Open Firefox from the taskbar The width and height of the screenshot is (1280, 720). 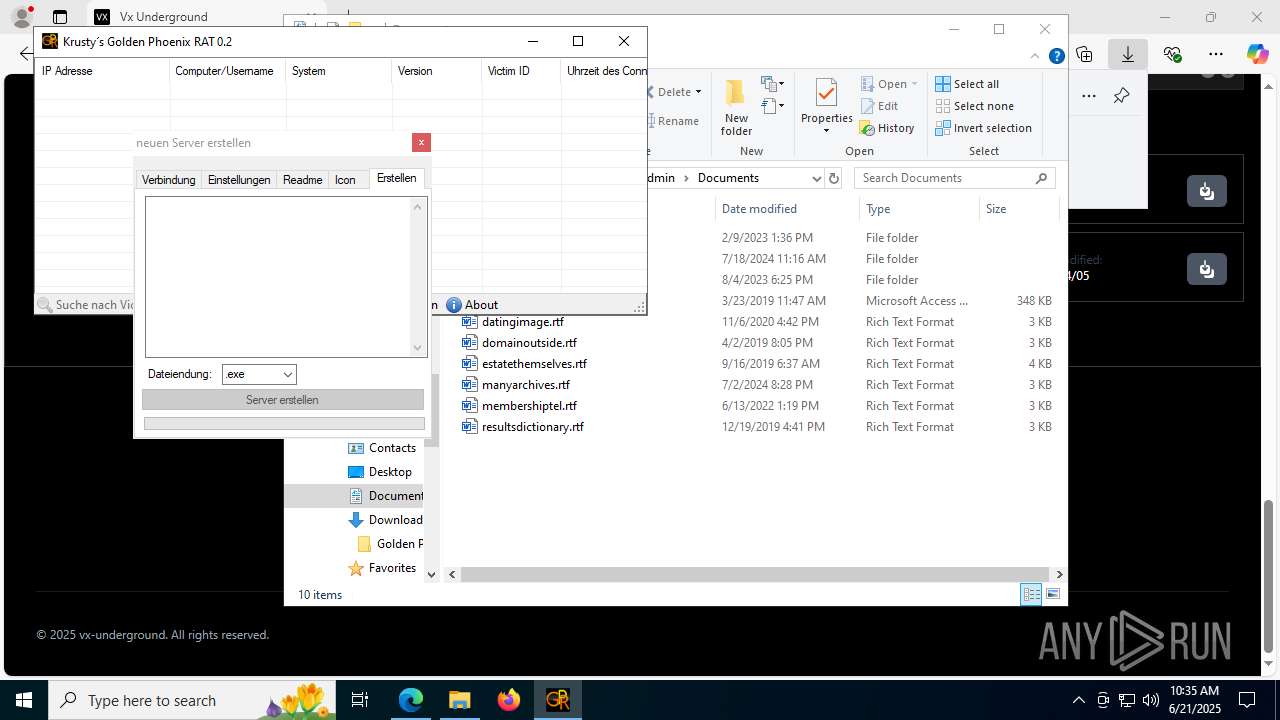(509, 700)
